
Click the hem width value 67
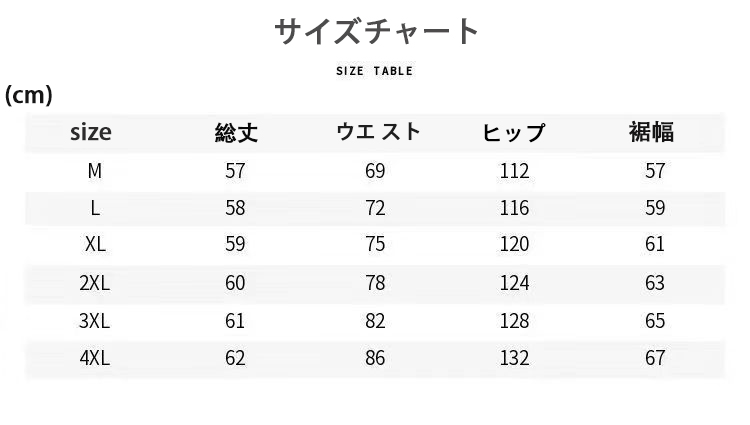click(655, 358)
